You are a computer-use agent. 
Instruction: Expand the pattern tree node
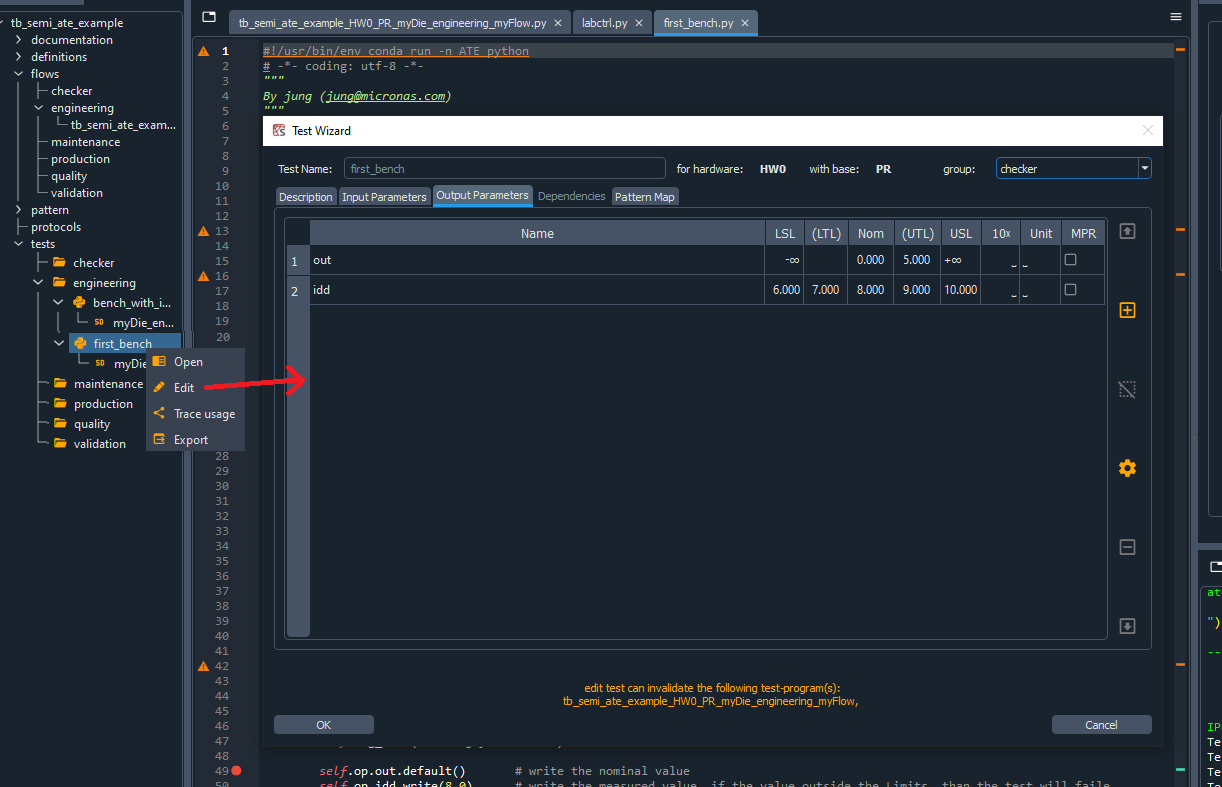(19, 210)
